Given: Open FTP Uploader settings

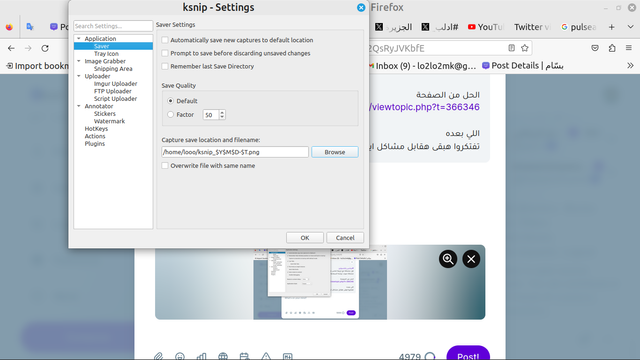Looking at the screenshot, I should [x=113, y=91].
